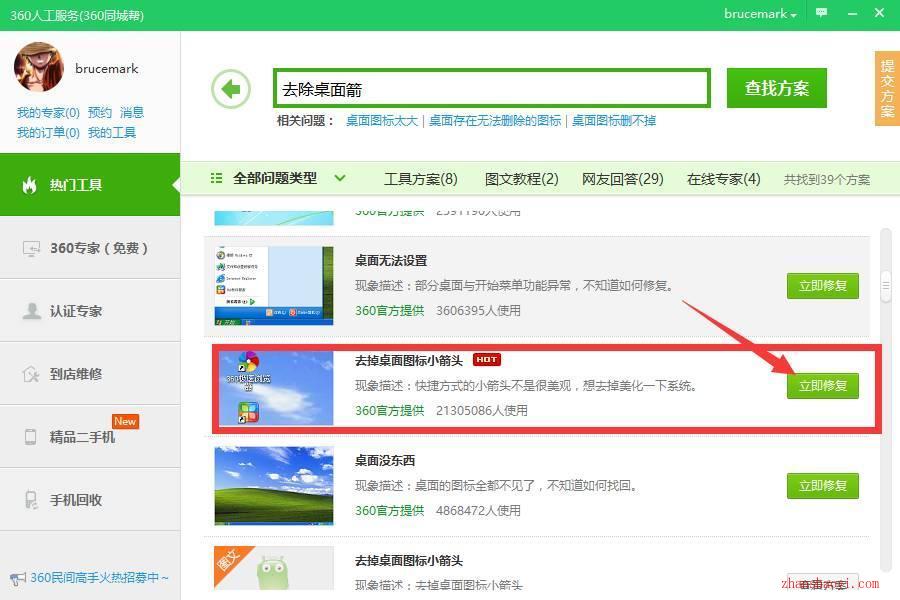This screenshot has height=600, width=900.
Task: Click the orange 提交方案 side tab
Action: pos(887,88)
